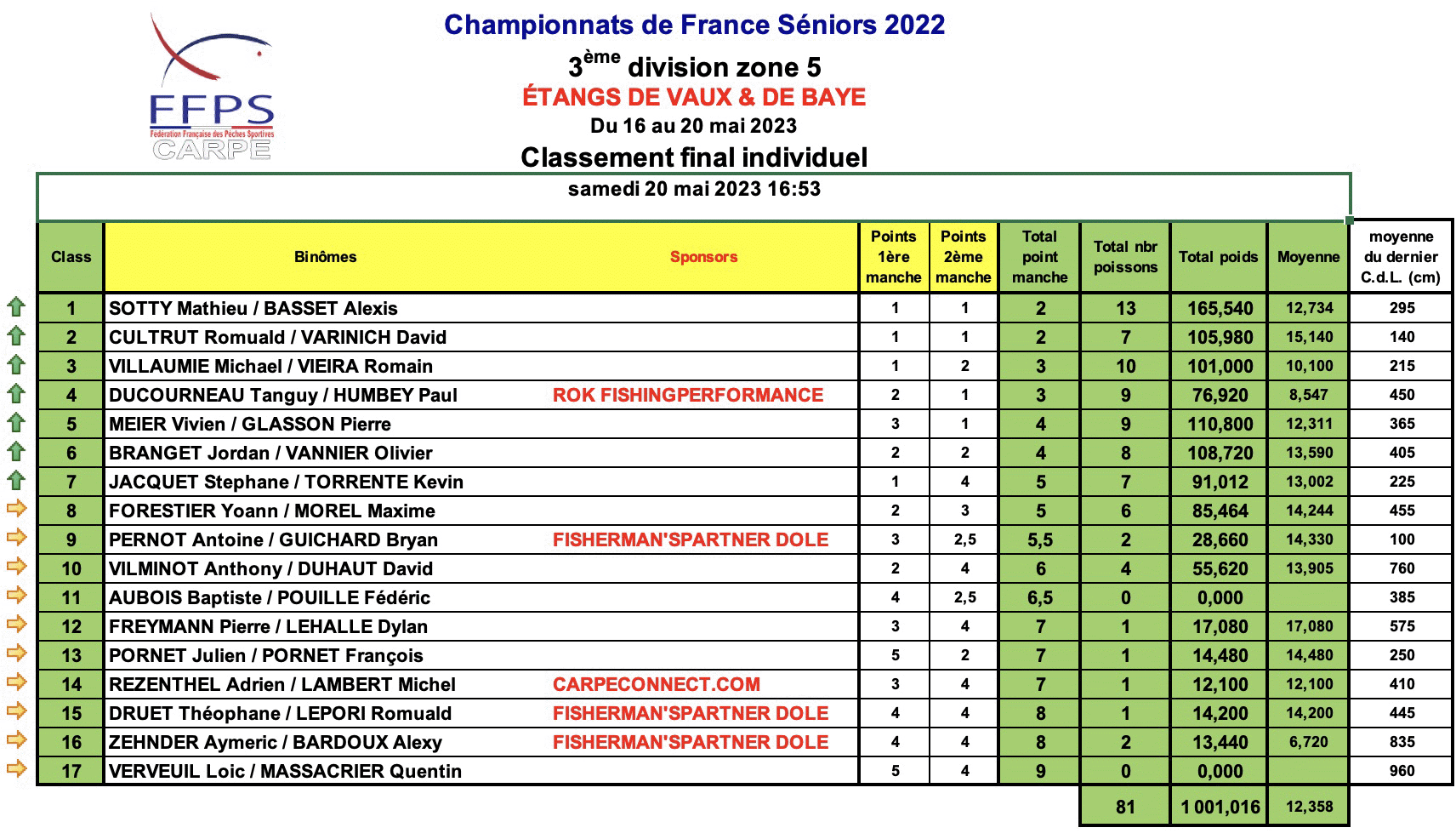Click the Class header cell

(71, 257)
